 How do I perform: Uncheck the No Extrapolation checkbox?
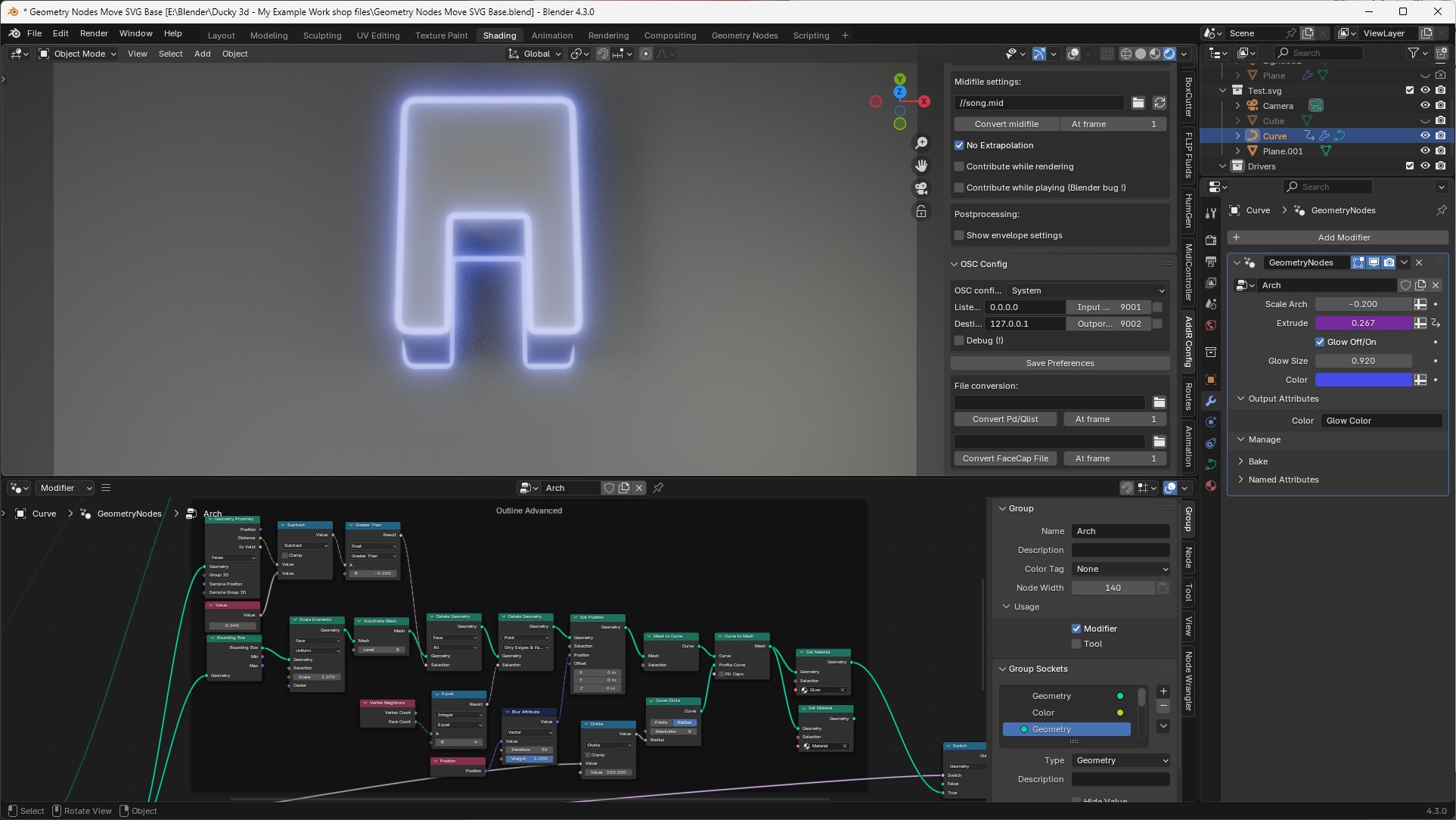(x=959, y=145)
